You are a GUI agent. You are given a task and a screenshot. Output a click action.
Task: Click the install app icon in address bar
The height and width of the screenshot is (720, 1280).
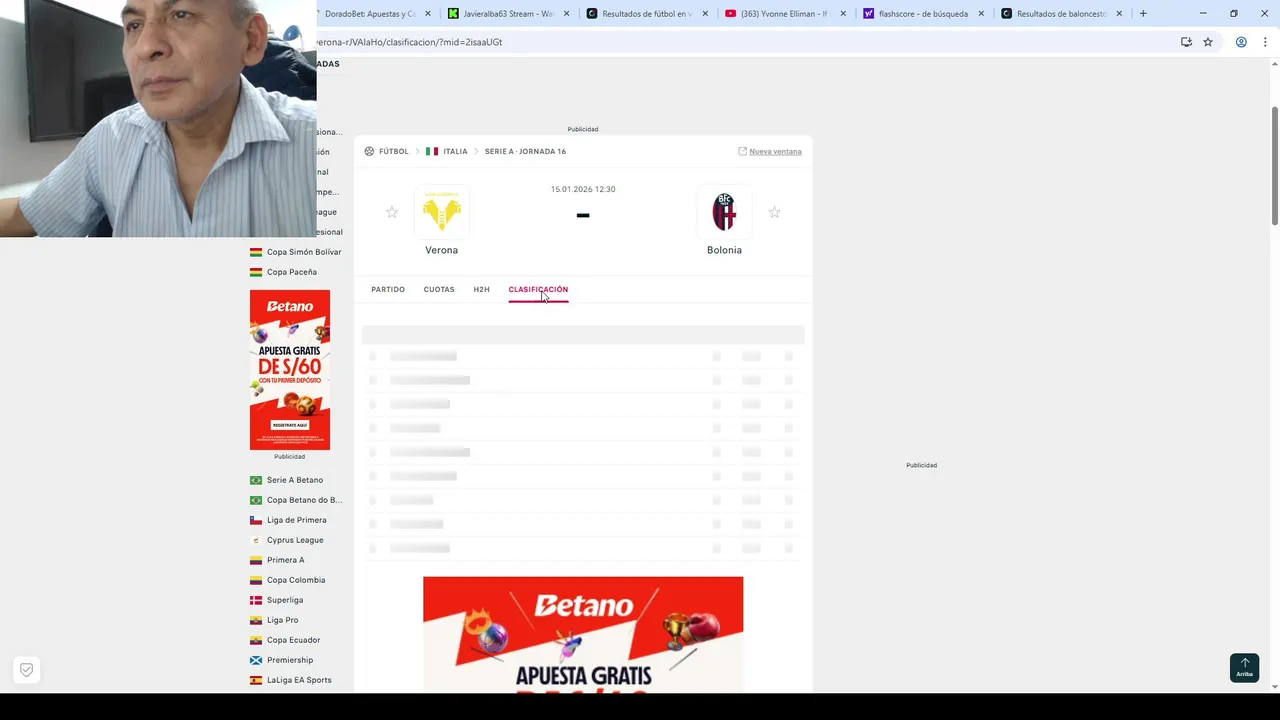[x=1186, y=42]
